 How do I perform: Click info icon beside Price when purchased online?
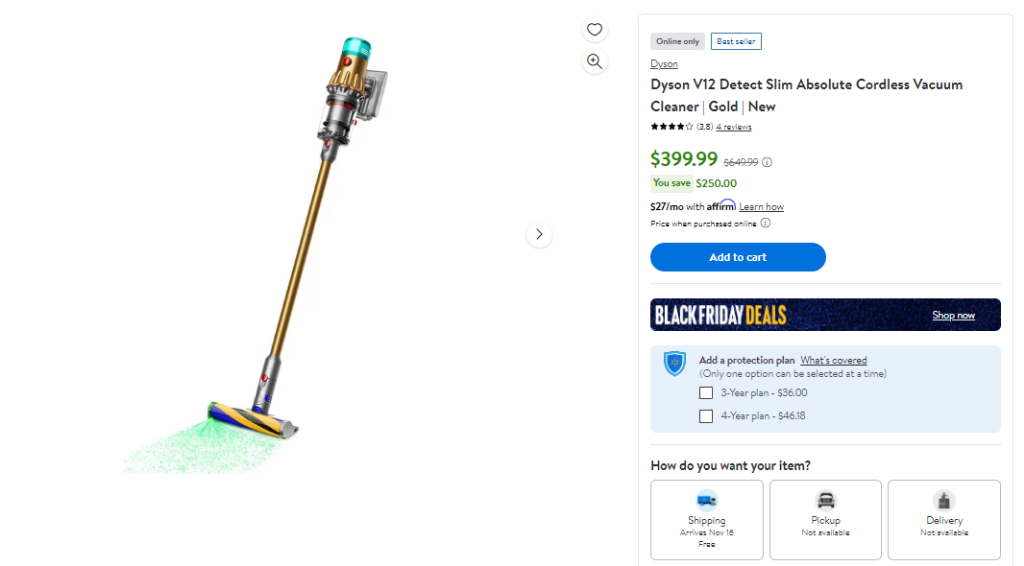765,223
